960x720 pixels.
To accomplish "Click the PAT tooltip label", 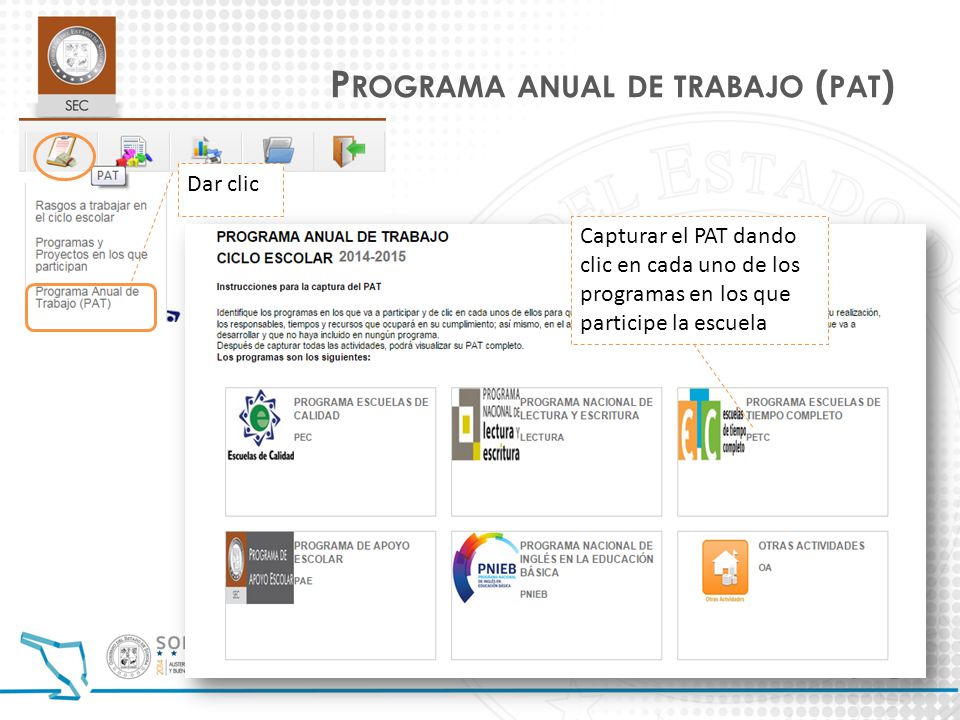I will [108, 176].
